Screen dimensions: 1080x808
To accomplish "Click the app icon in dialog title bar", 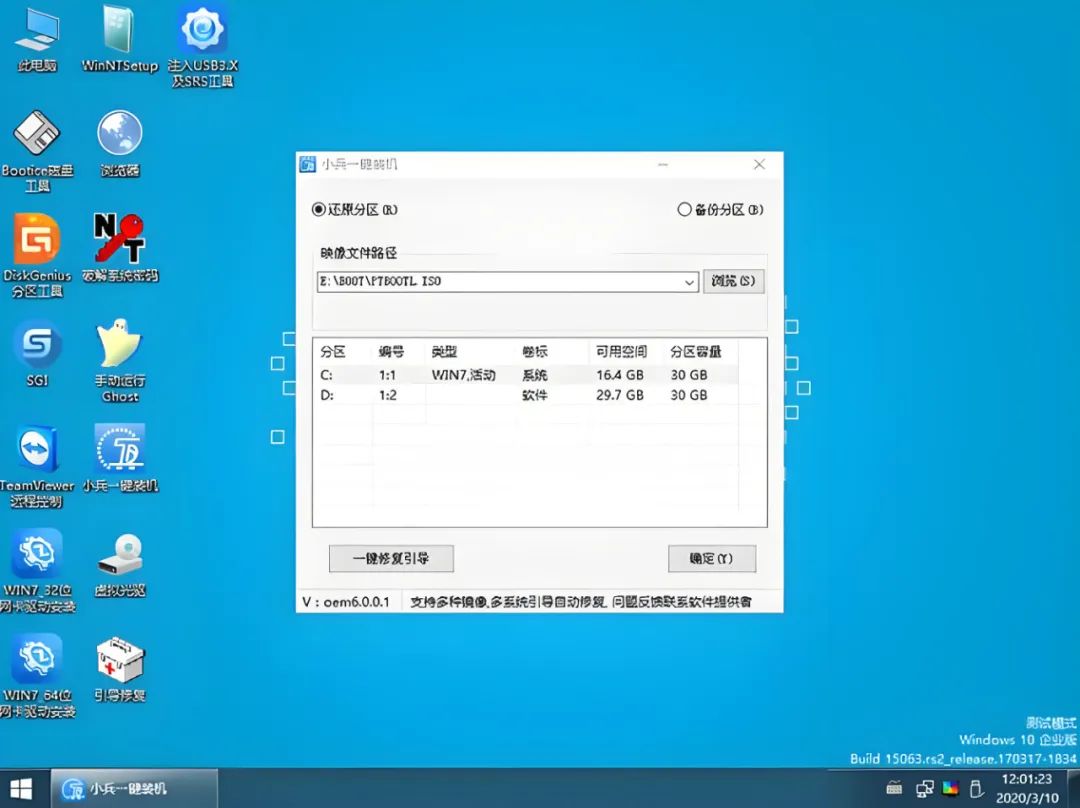I will [308, 165].
